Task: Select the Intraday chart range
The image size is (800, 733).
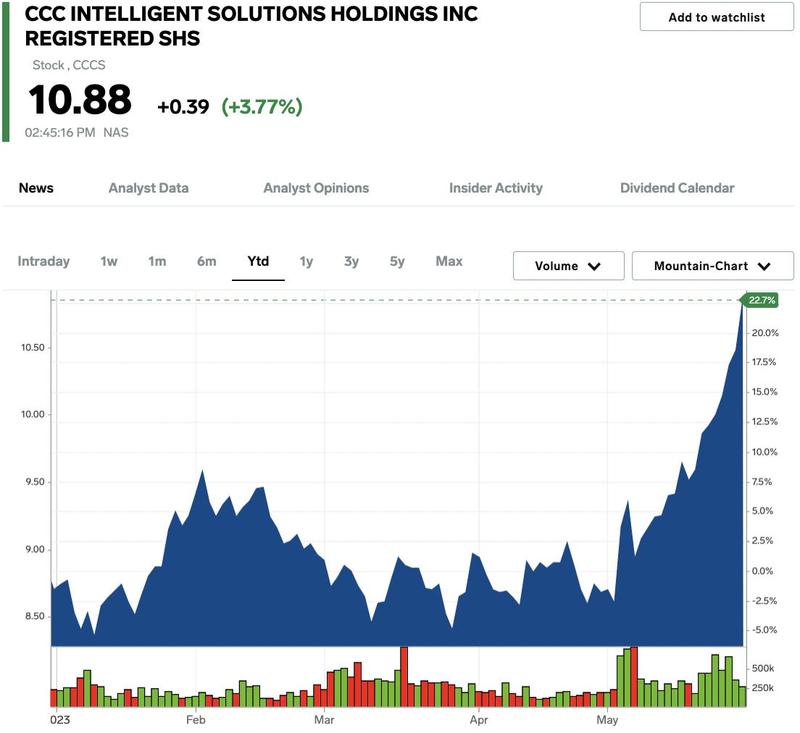Action: coord(43,261)
